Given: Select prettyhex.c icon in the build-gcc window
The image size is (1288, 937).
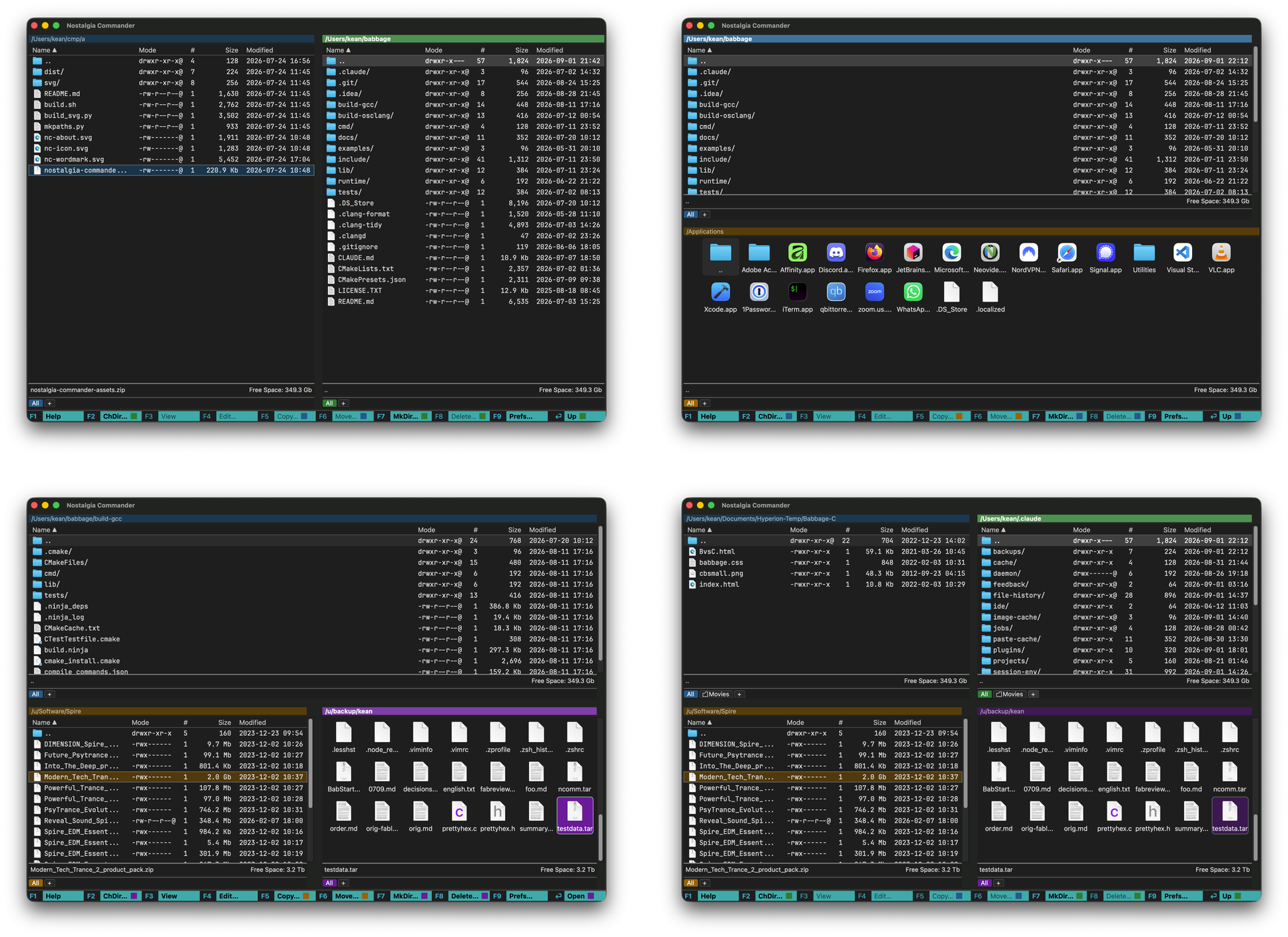Looking at the screenshot, I should [459, 811].
